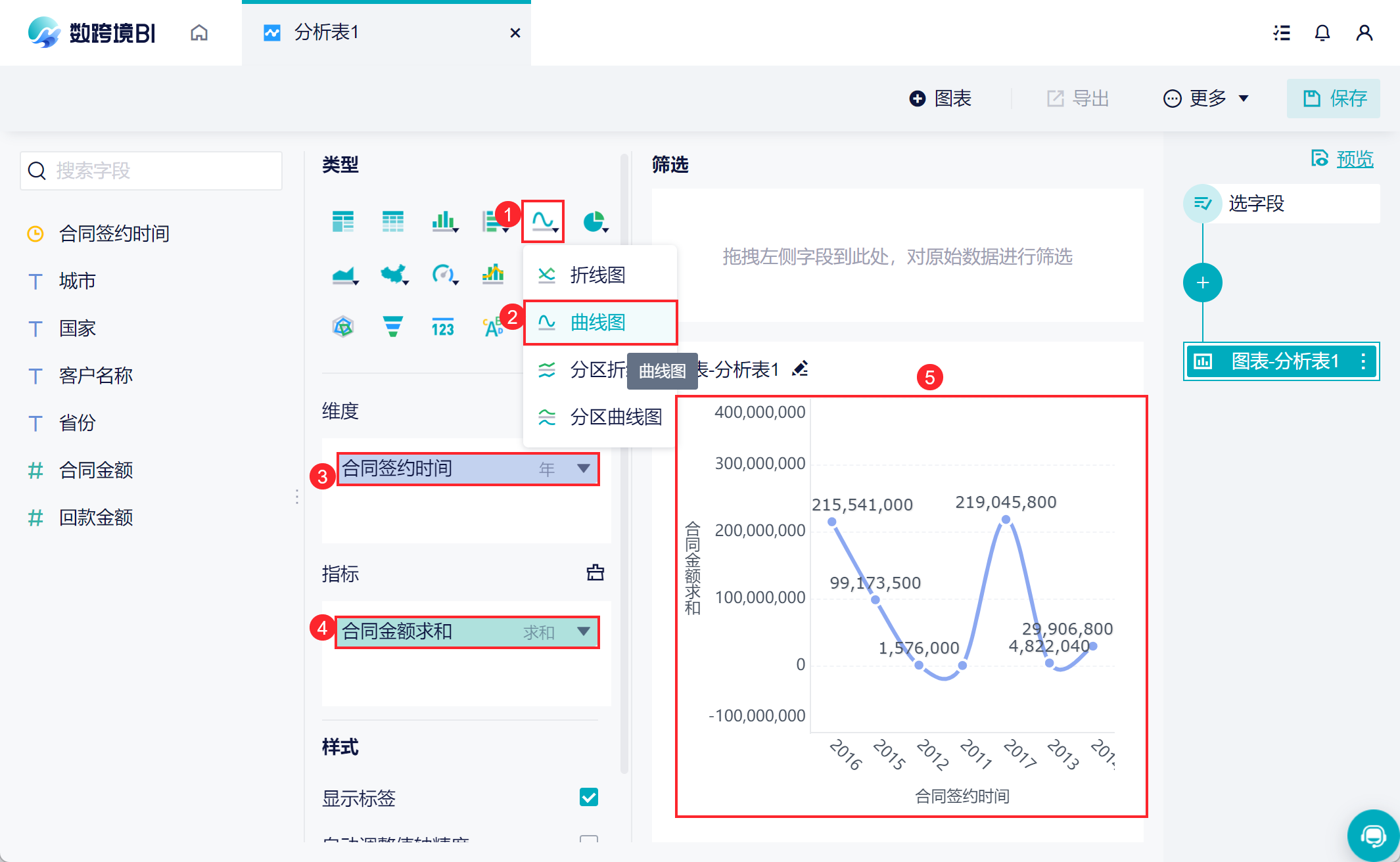
Task: Select the funnel chart type icon
Action: click(393, 326)
